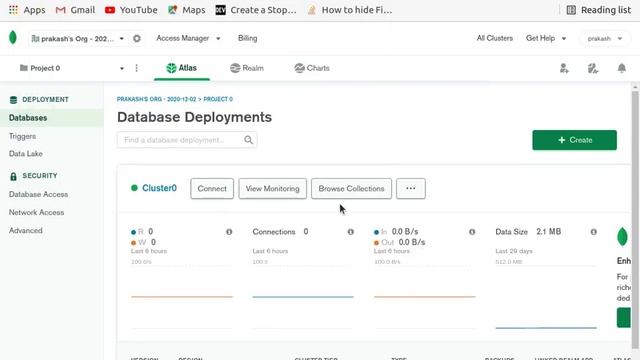Show info for read/write operations metric
This screenshot has width=640, height=360.
[x=229, y=232]
